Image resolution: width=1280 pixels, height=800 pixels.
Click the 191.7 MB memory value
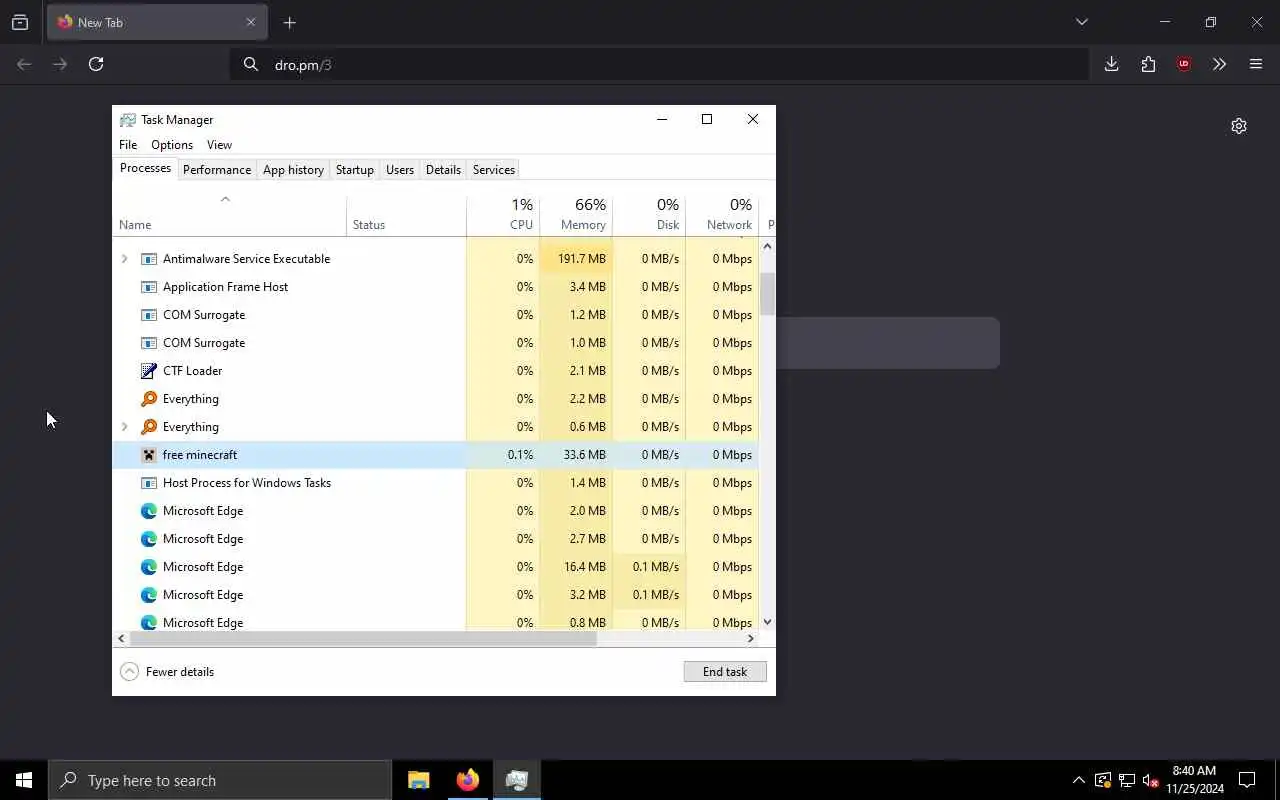tap(581, 259)
